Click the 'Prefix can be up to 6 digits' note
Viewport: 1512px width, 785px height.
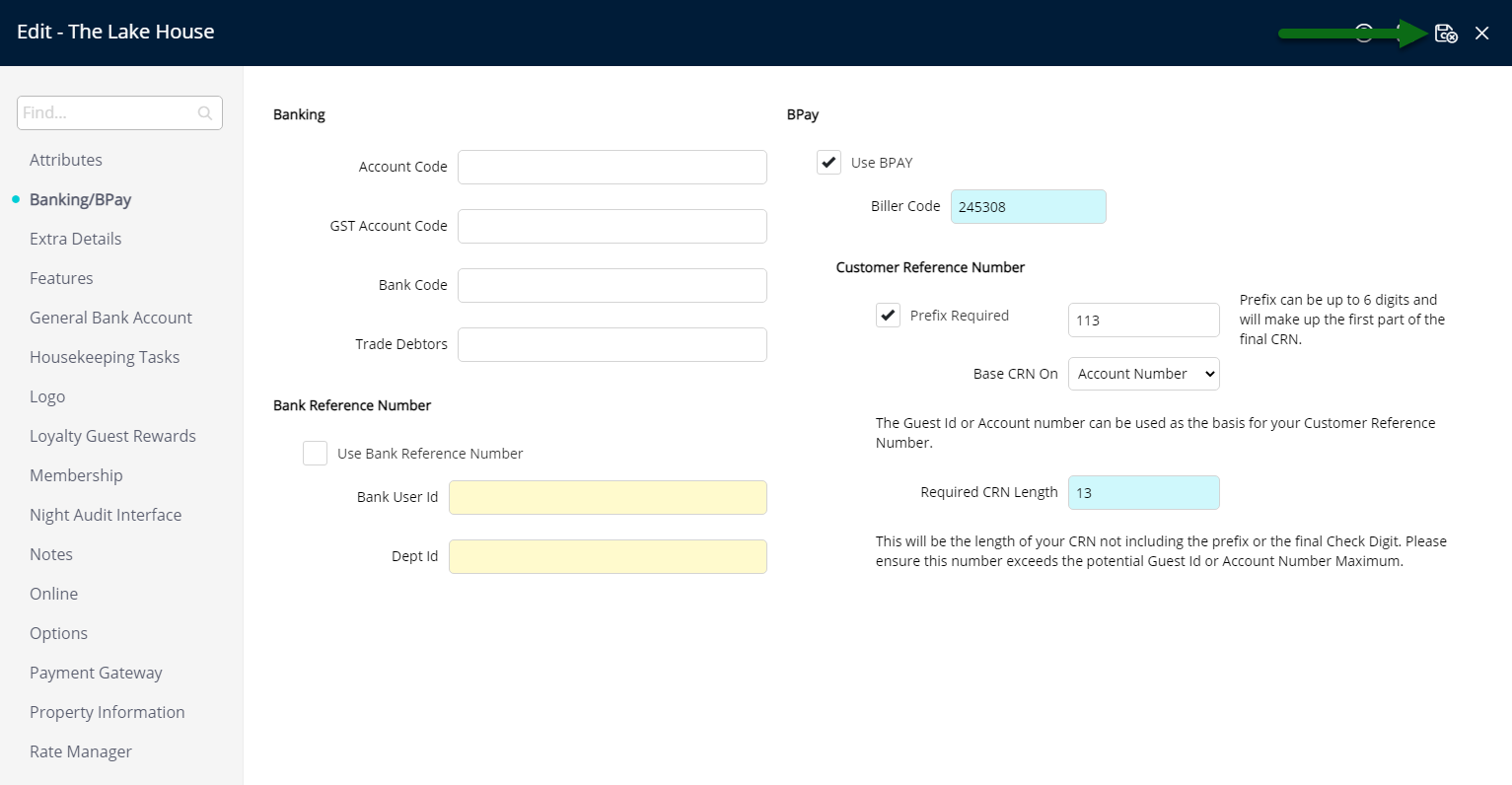tap(1342, 320)
